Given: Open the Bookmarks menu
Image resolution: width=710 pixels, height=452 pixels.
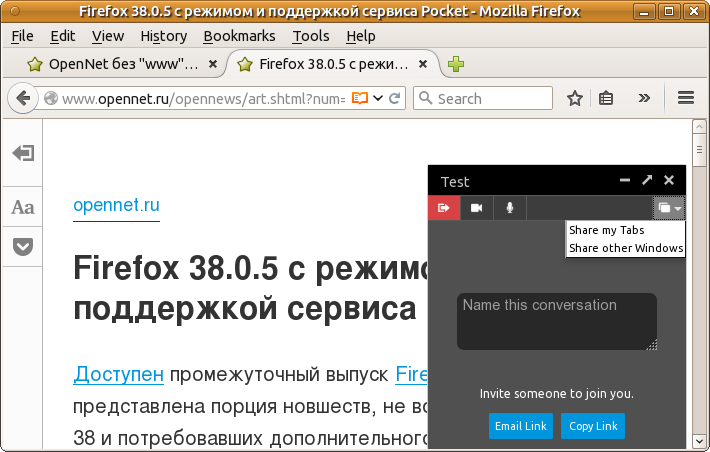Looking at the screenshot, I should (x=239, y=36).
